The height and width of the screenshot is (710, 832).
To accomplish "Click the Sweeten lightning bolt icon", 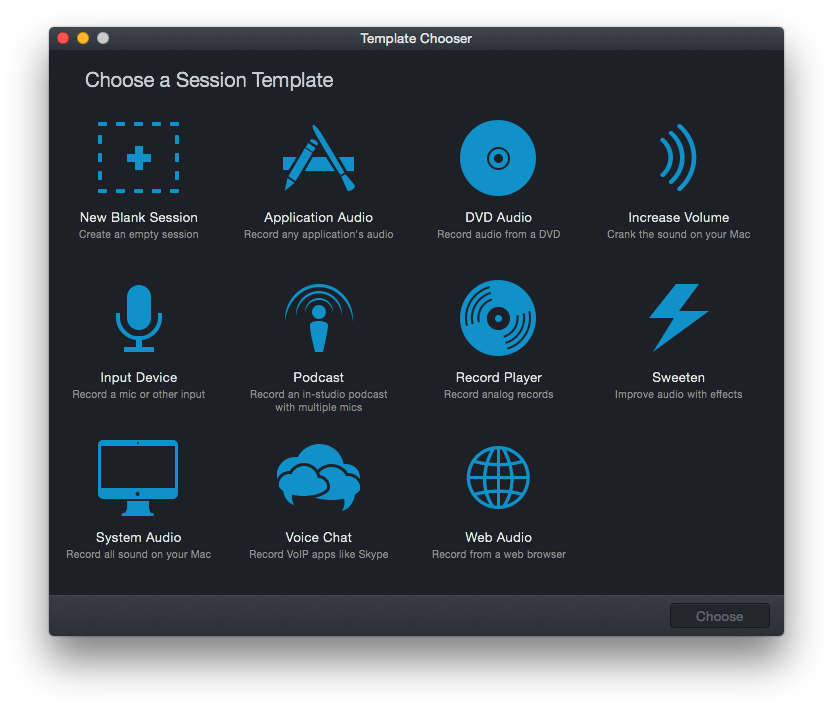I will pyautogui.click(x=678, y=317).
